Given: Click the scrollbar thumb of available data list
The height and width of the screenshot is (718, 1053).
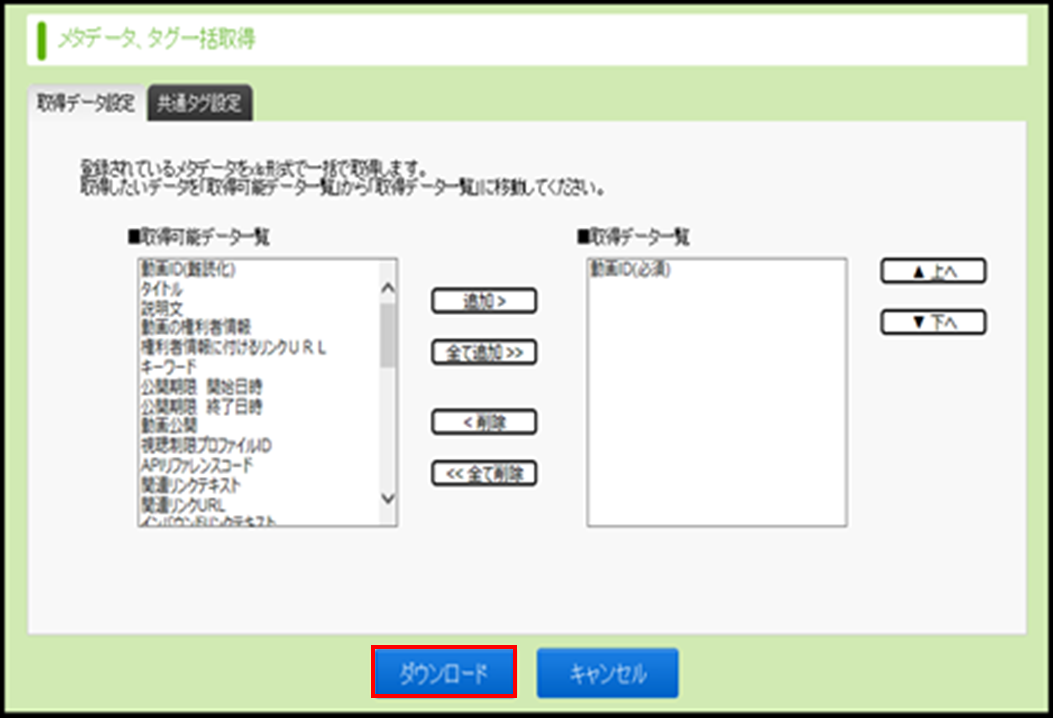Looking at the screenshot, I should tap(389, 335).
